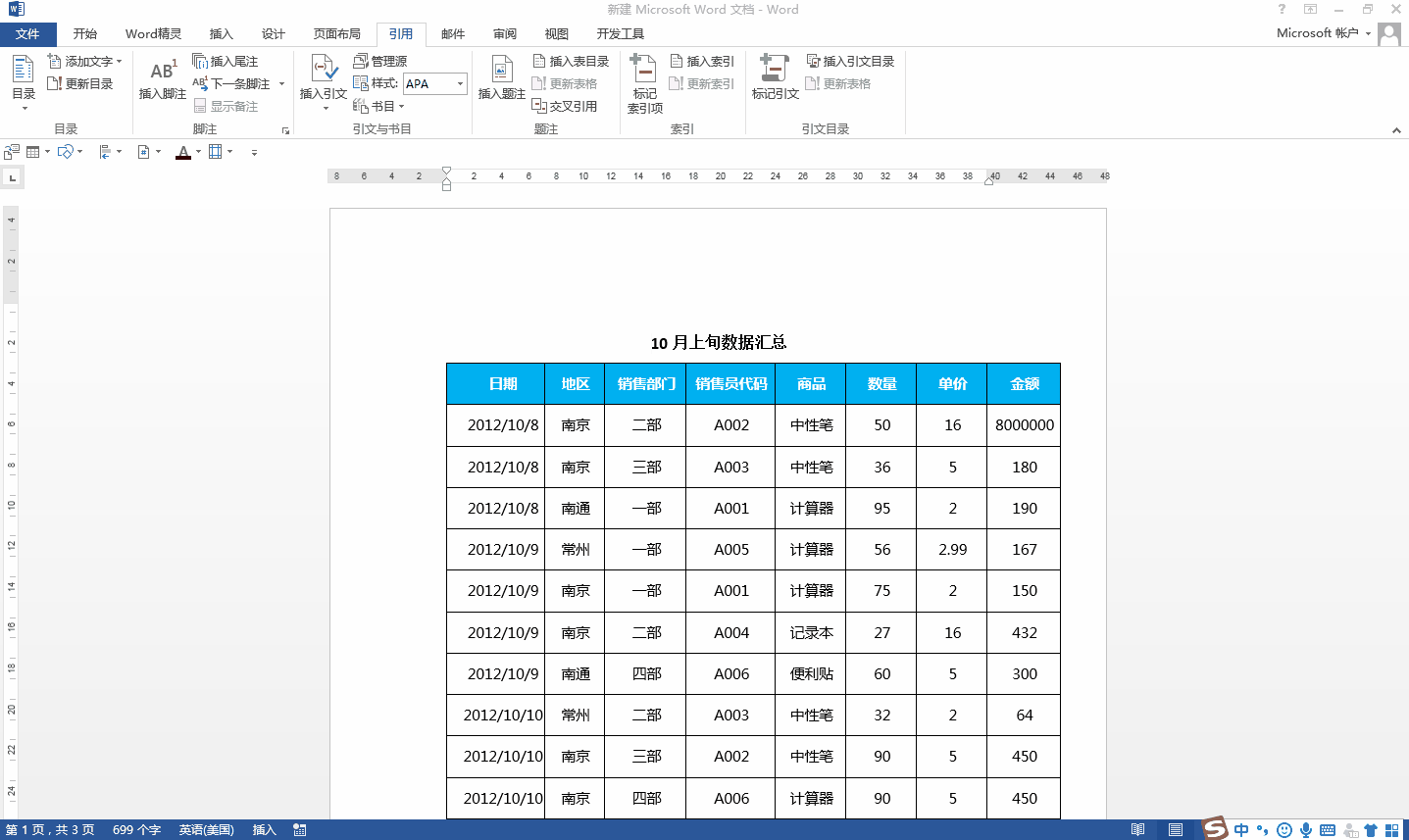The image size is (1409, 840).
Task: Toggle 中 Chinese/English input mode
Action: (1241, 830)
